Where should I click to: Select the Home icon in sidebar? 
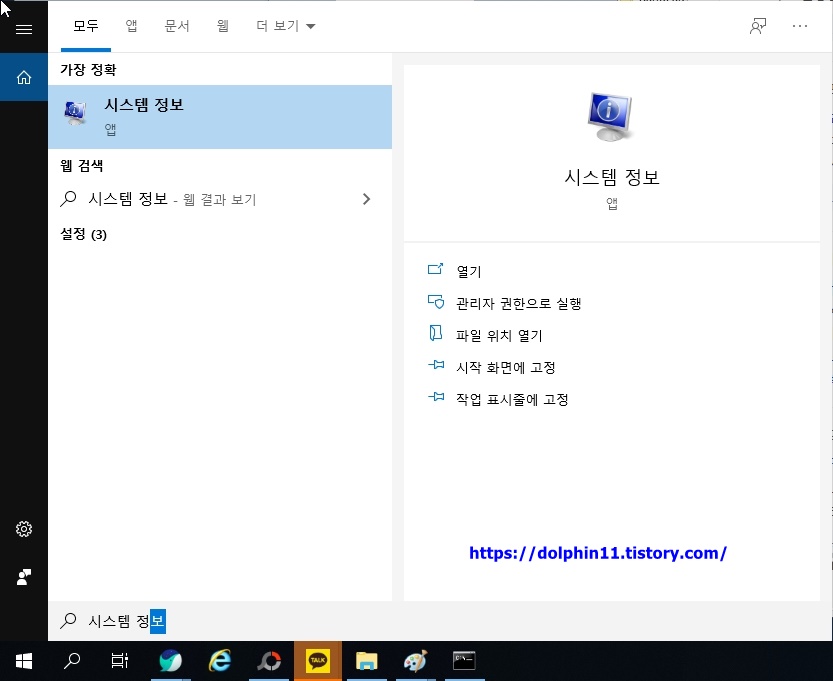coord(24,78)
